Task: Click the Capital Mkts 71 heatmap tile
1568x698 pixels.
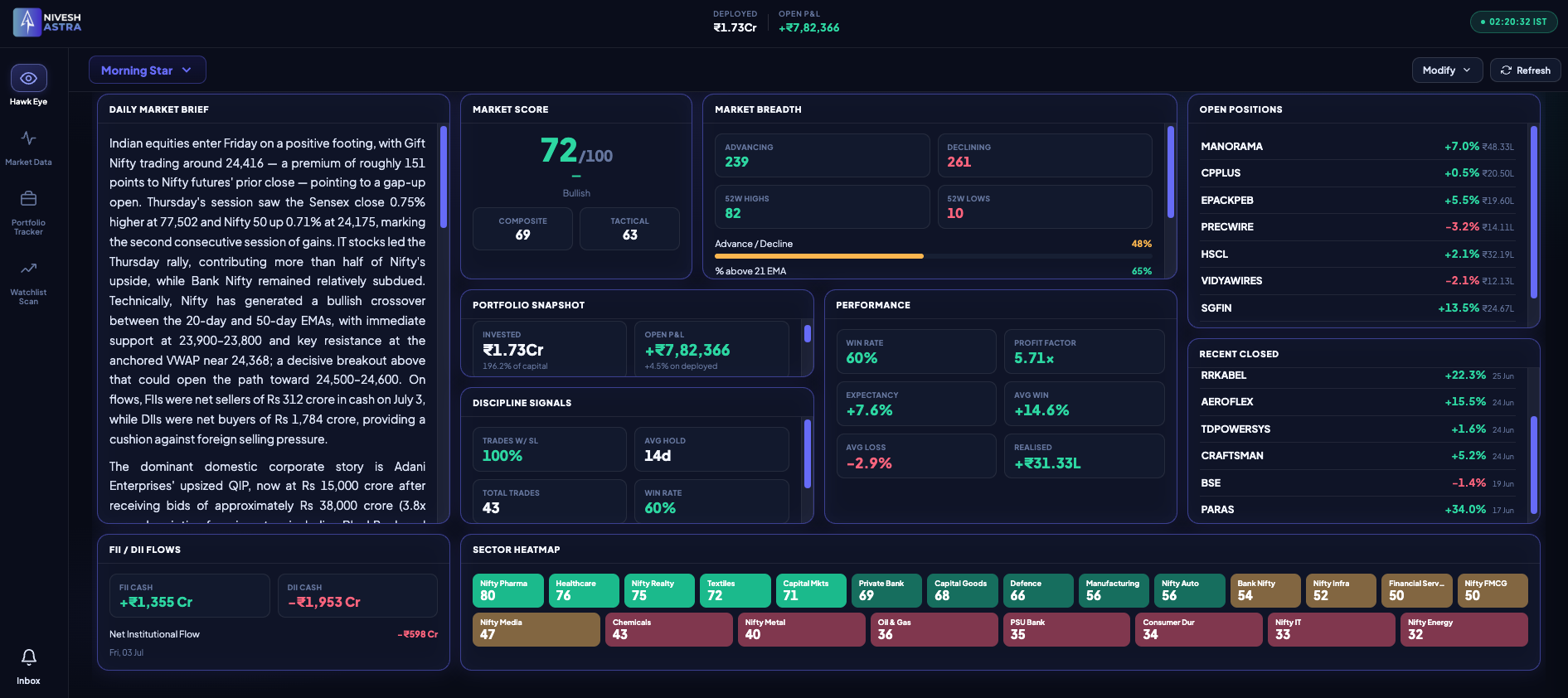Action: point(811,590)
